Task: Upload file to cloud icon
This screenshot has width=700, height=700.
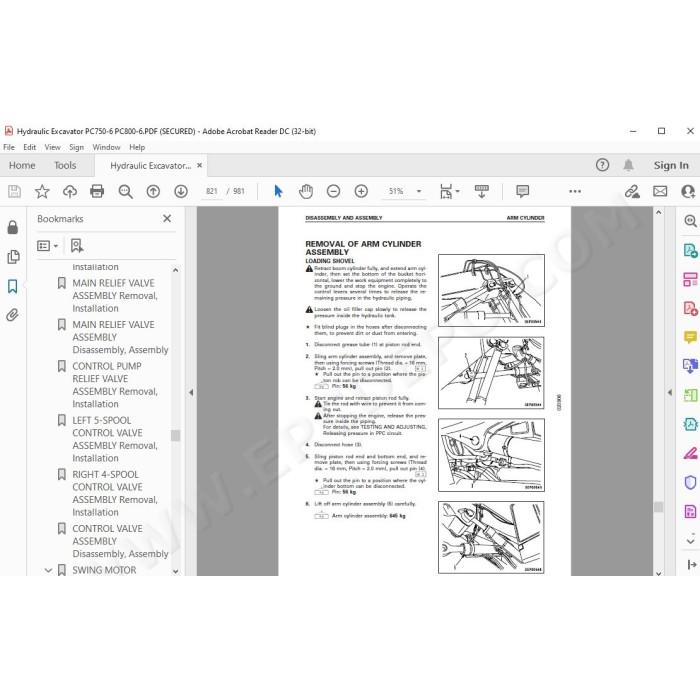Action: [x=70, y=192]
